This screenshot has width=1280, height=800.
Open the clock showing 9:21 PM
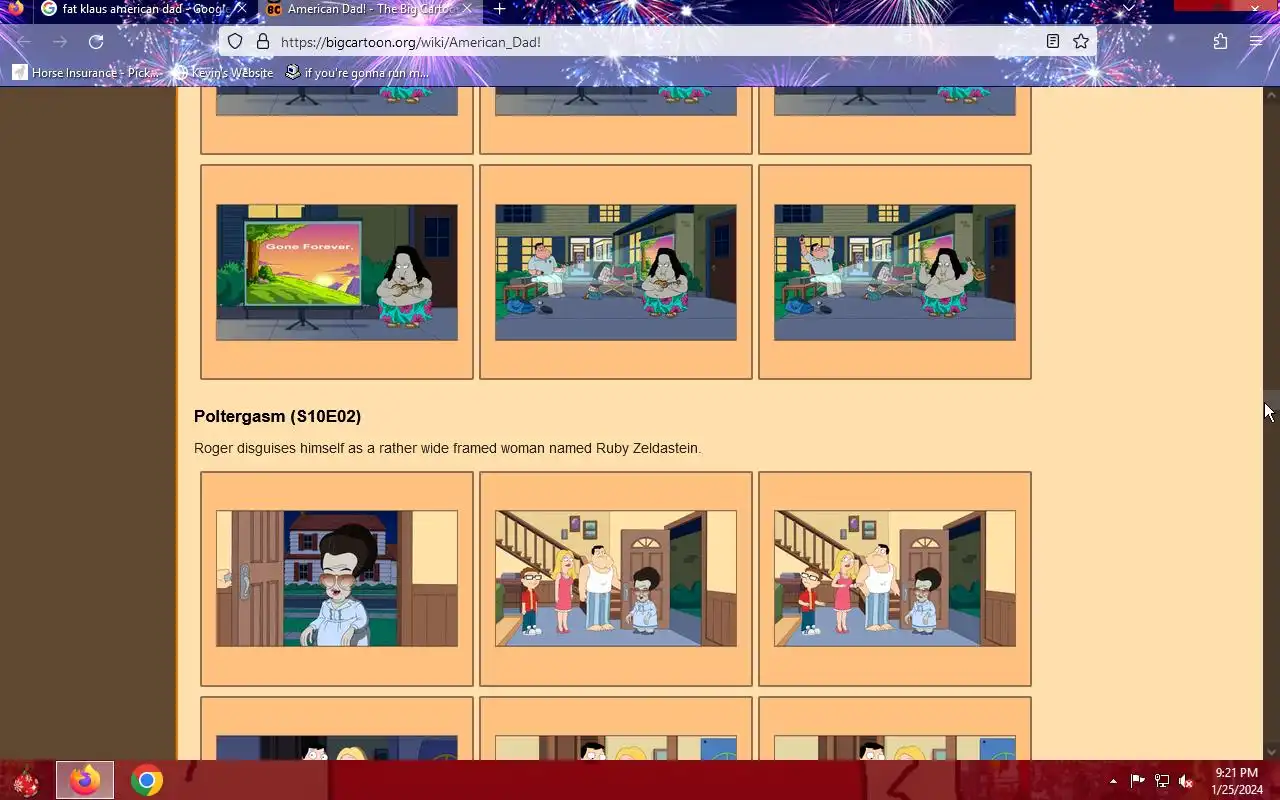(1236, 781)
